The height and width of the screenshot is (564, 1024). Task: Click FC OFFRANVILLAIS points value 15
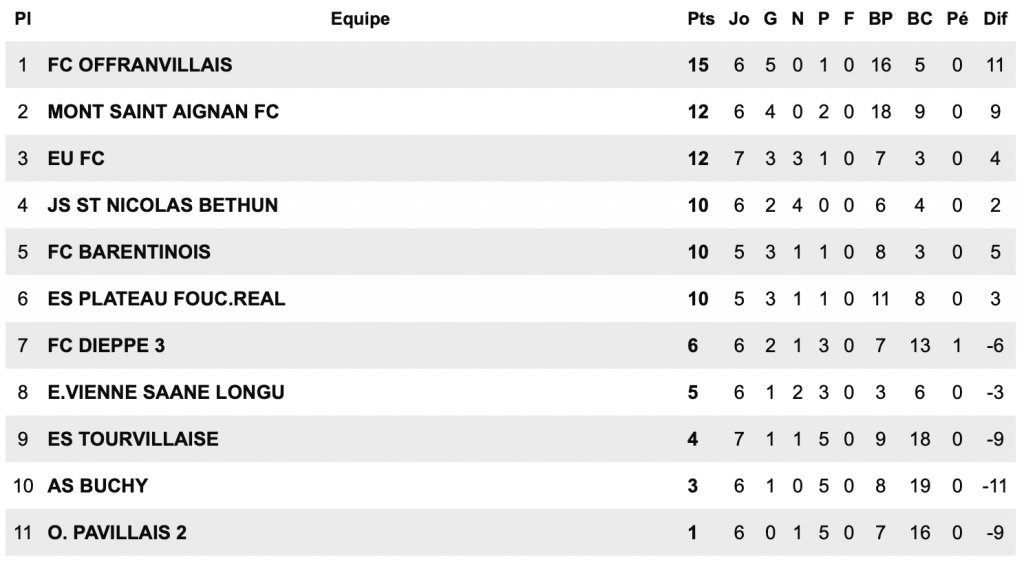point(698,65)
